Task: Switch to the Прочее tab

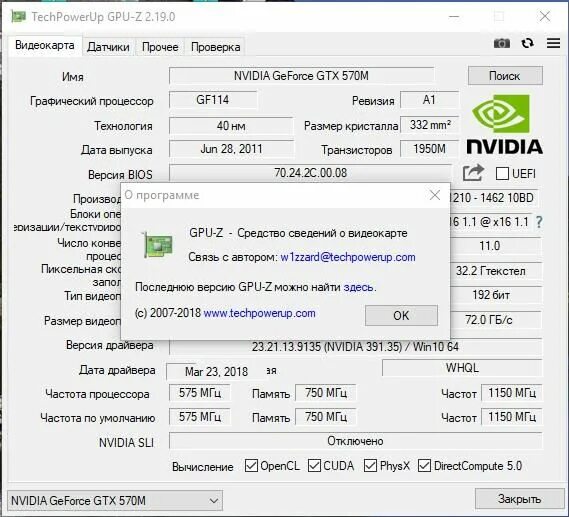Action: click(x=160, y=47)
